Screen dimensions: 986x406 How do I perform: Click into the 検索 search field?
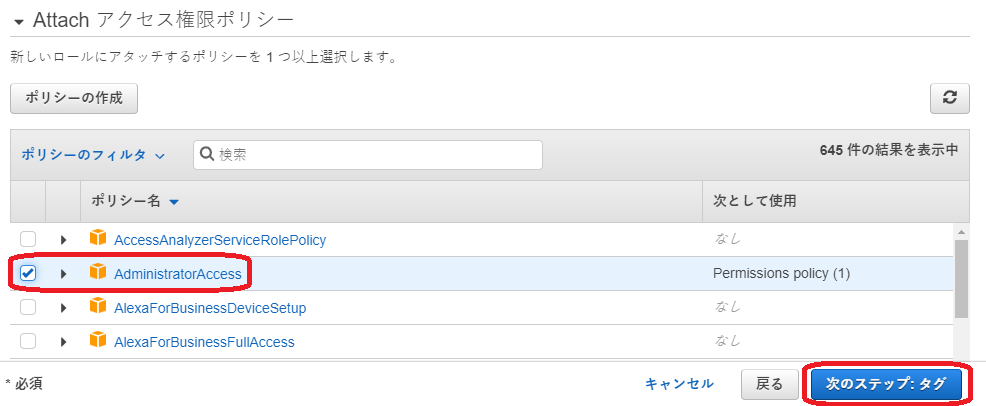click(x=368, y=155)
